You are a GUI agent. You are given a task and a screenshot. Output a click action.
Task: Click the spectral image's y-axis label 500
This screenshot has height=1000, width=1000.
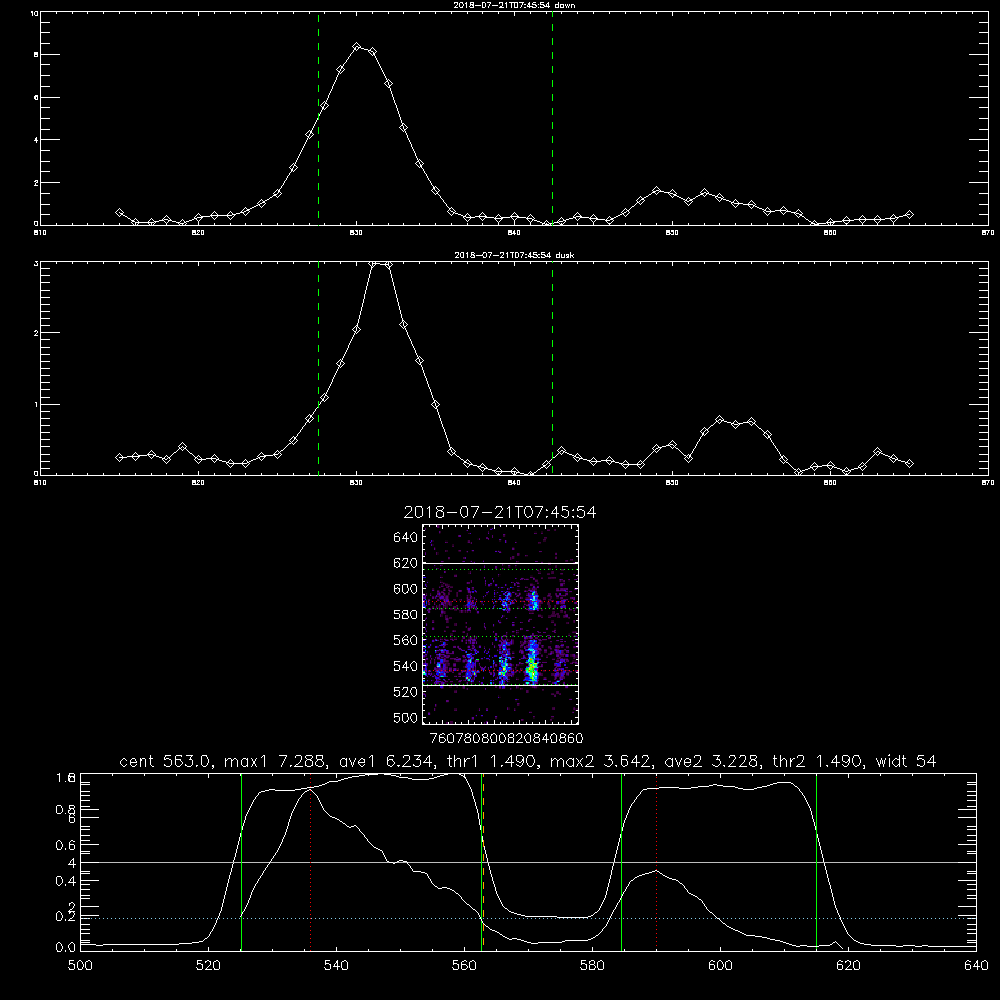[x=406, y=718]
